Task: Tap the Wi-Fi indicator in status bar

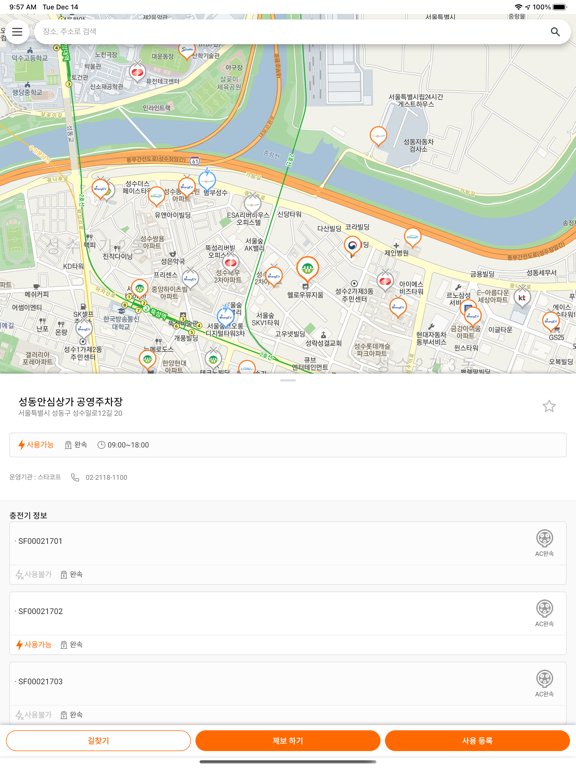Action: point(518,7)
